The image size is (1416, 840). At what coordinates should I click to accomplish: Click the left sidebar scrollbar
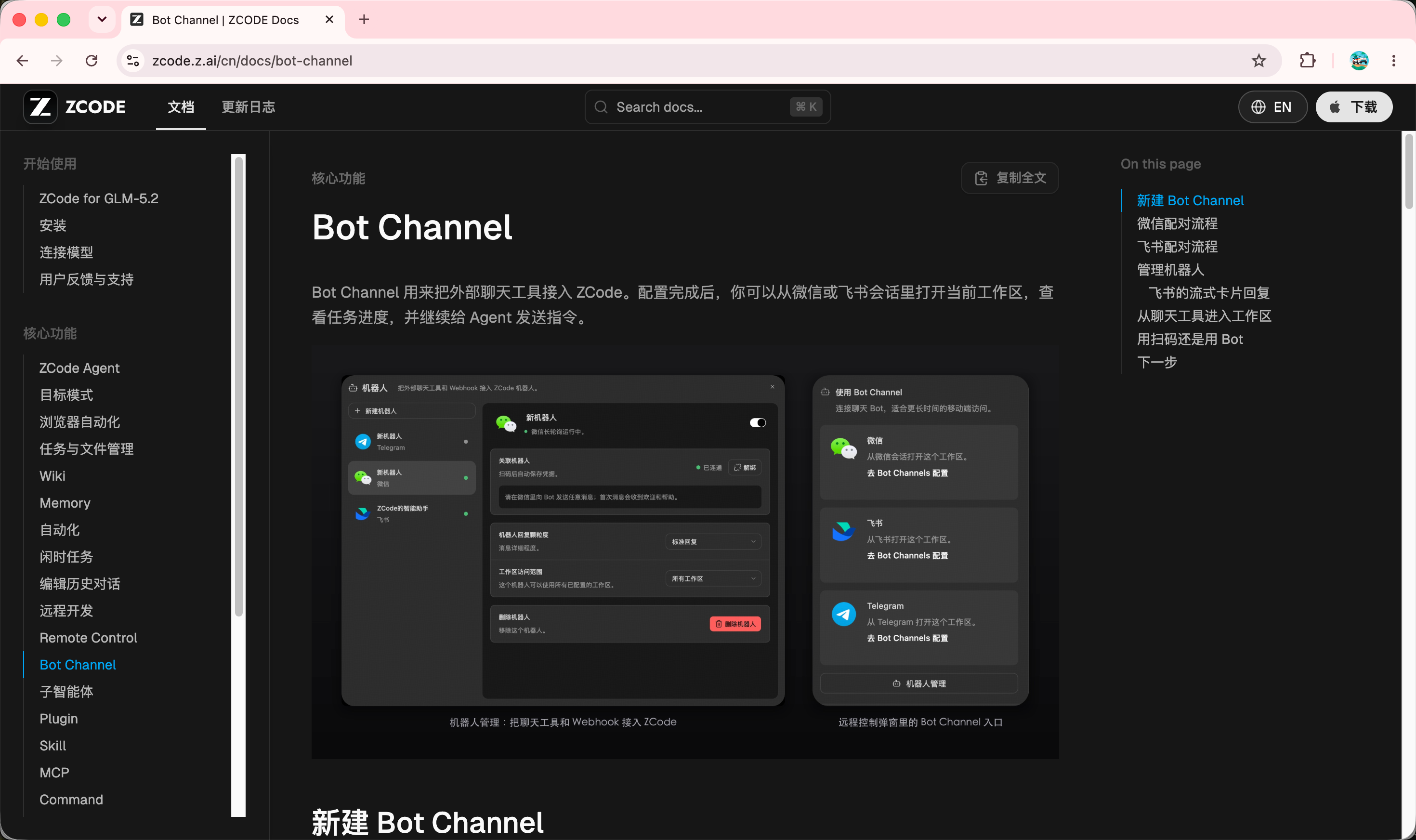pos(239,387)
